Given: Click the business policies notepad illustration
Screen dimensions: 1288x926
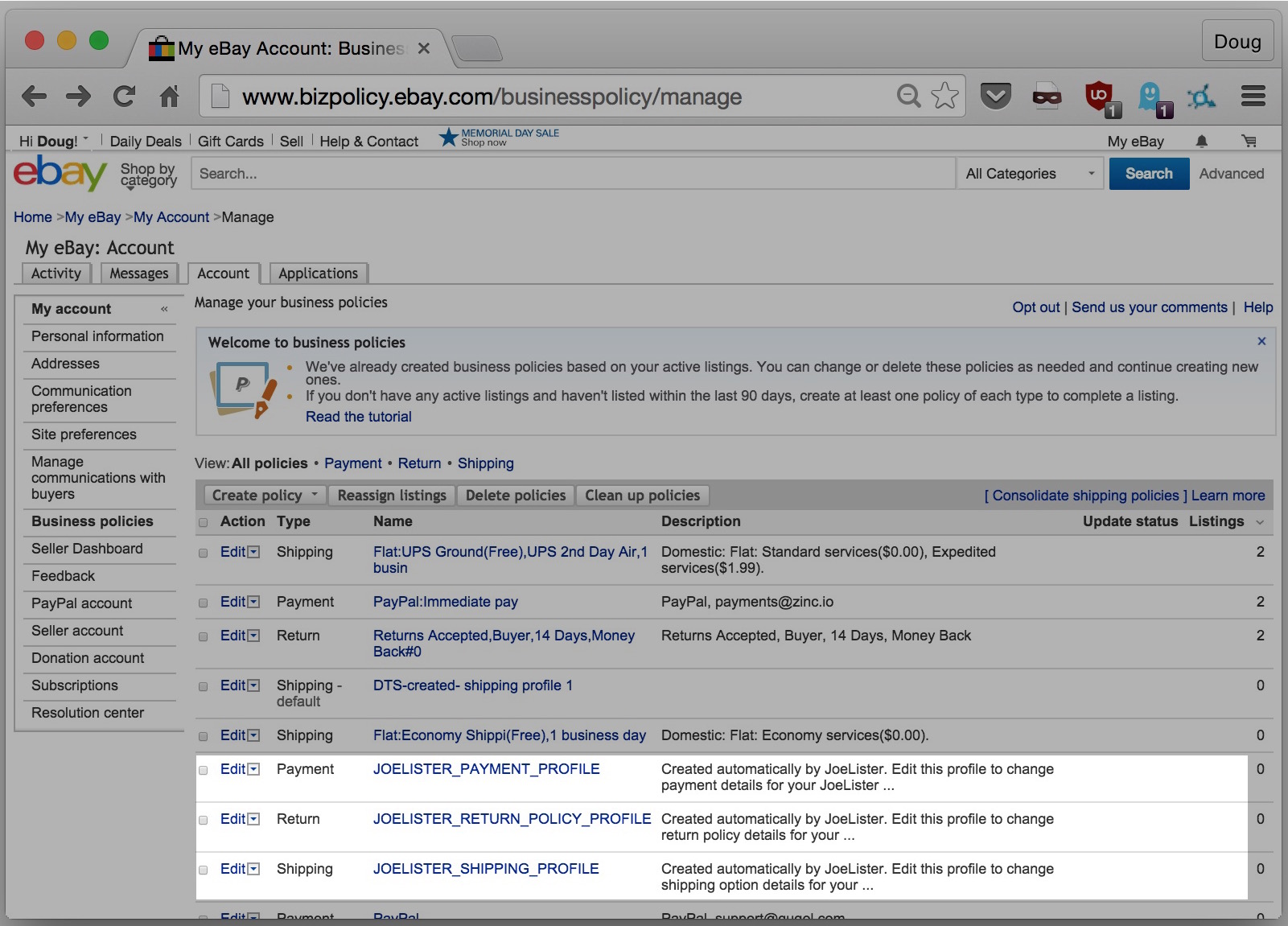Looking at the screenshot, I should coord(243,389).
